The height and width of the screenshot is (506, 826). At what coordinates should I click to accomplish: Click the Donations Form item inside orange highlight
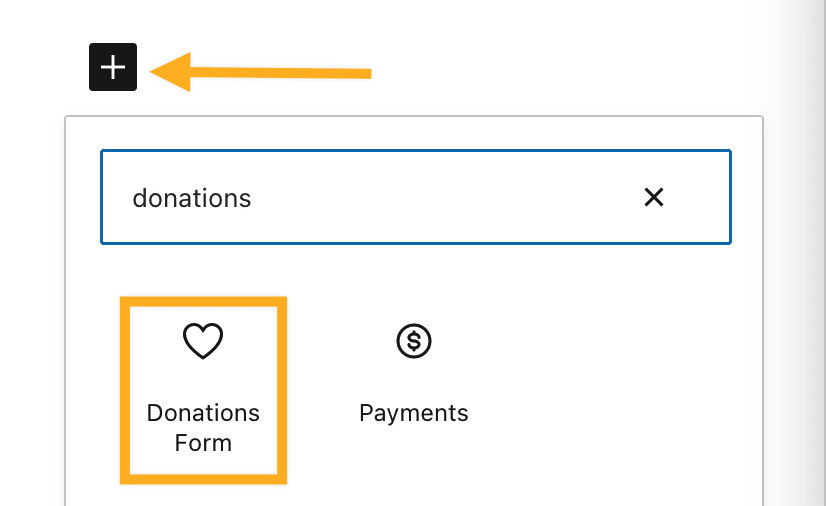click(x=203, y=389)
